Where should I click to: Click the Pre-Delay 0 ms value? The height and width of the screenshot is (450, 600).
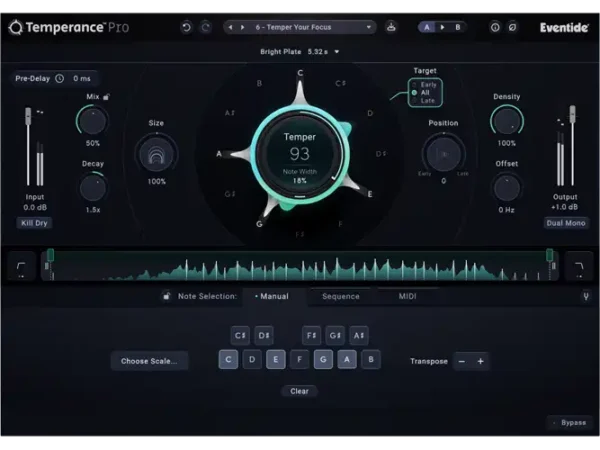click(82, 78)
